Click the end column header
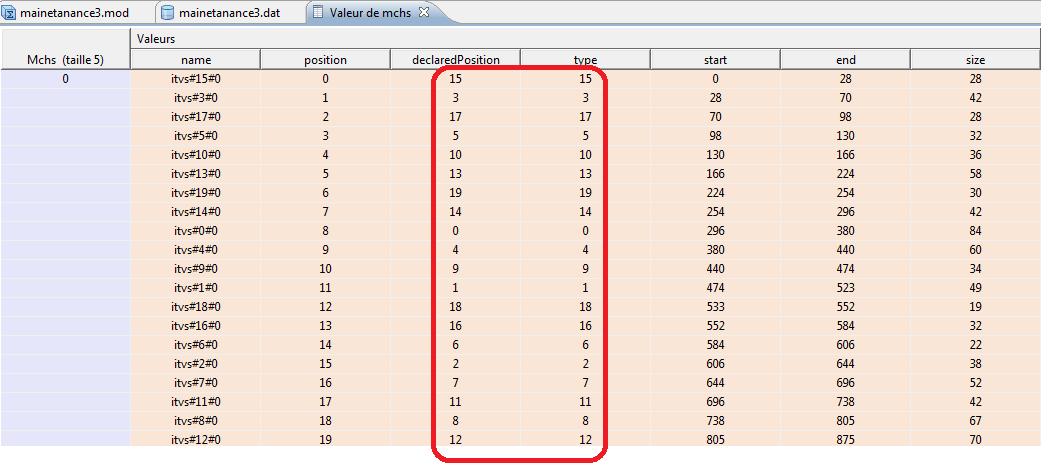Screen dimensions: 1041x476 tap(845, 60)
